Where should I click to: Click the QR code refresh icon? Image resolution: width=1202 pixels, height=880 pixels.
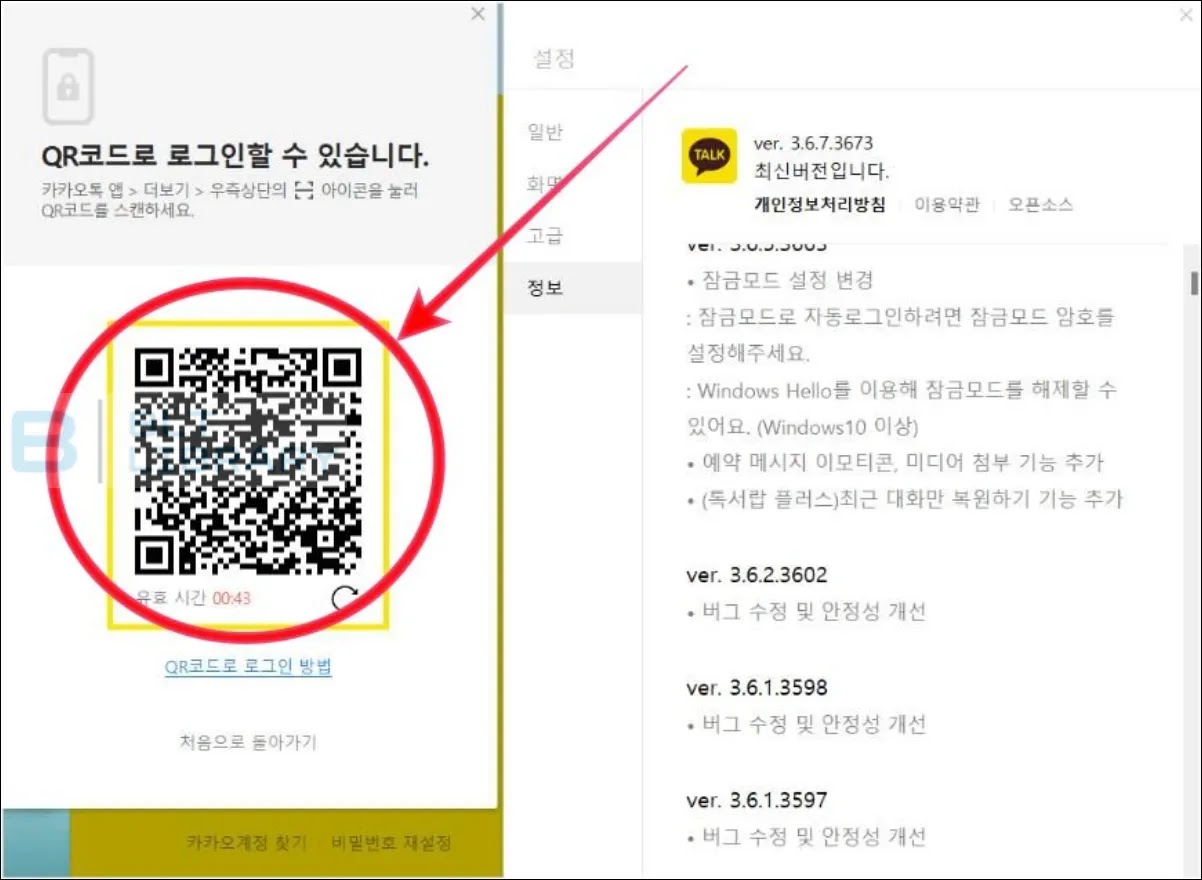[x=345, y=598]
